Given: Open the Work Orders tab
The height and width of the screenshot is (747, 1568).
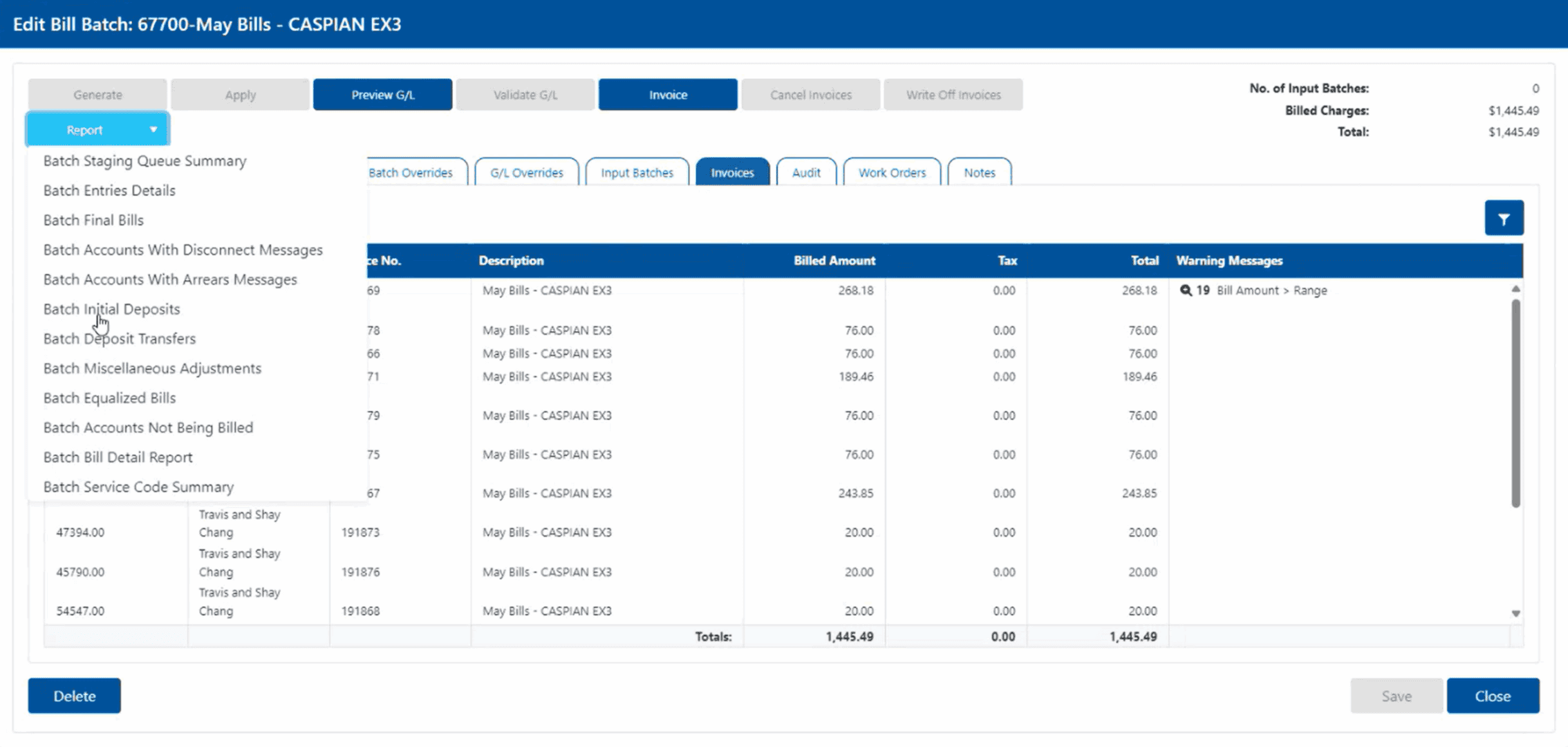Looking at the screenshot, I should click(x=891, y=172).
